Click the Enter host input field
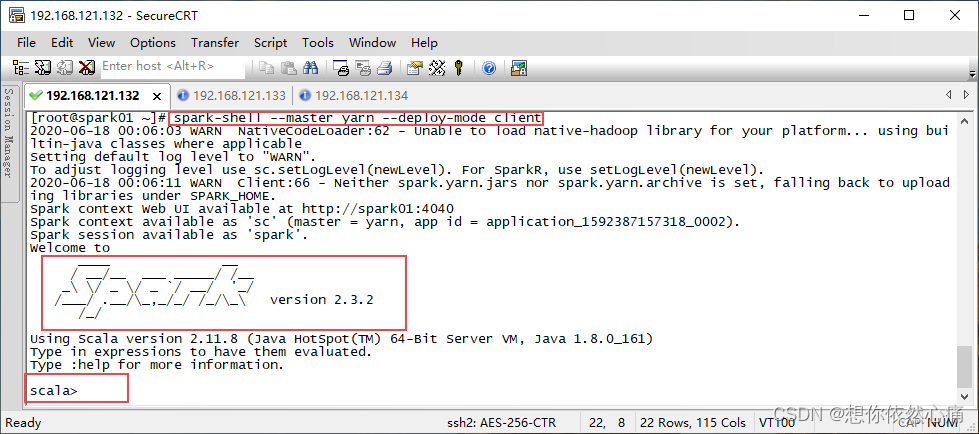This screenshot has width=979, height=434. [172, 66]
